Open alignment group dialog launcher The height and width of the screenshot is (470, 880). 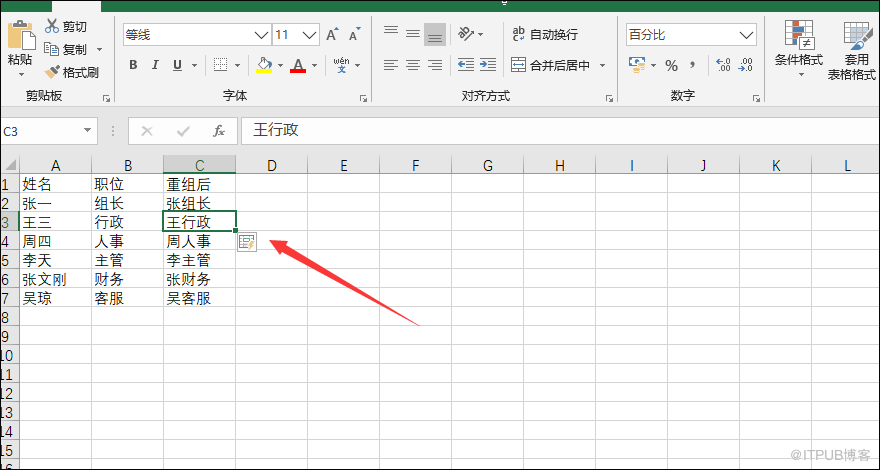609,98
